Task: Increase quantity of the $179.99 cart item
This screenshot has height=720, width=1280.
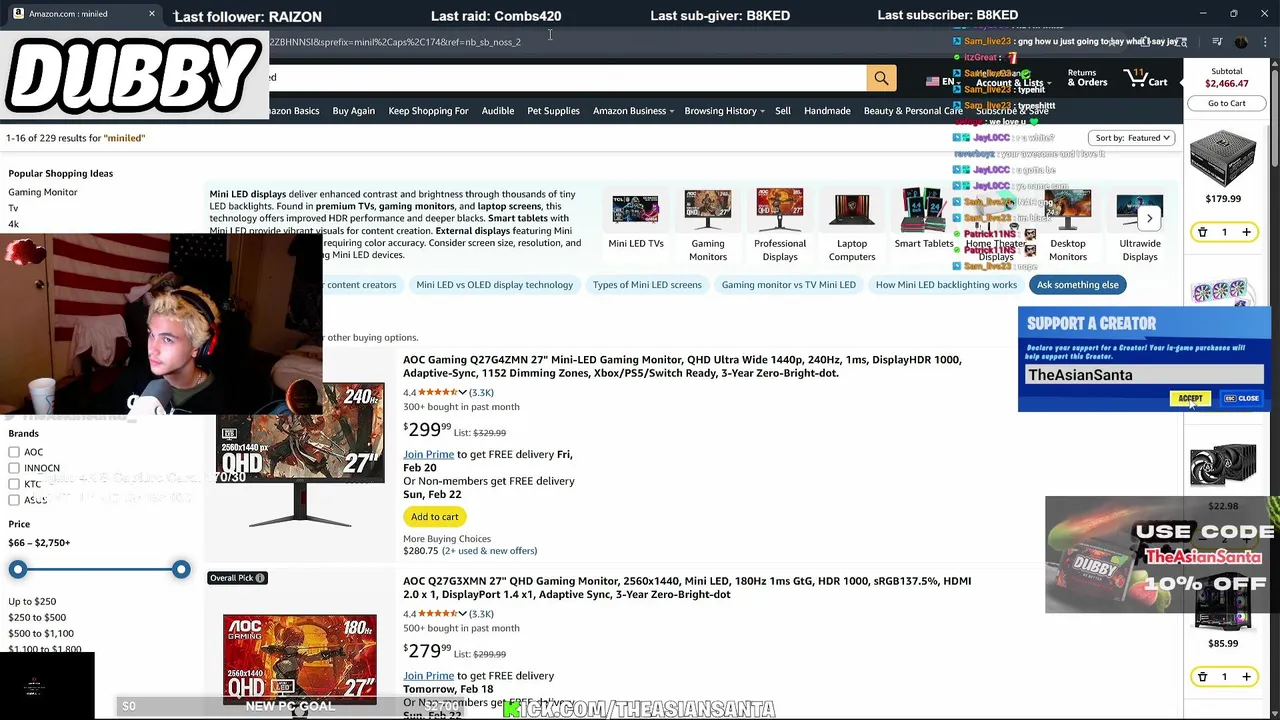Action: [1246, 232]
